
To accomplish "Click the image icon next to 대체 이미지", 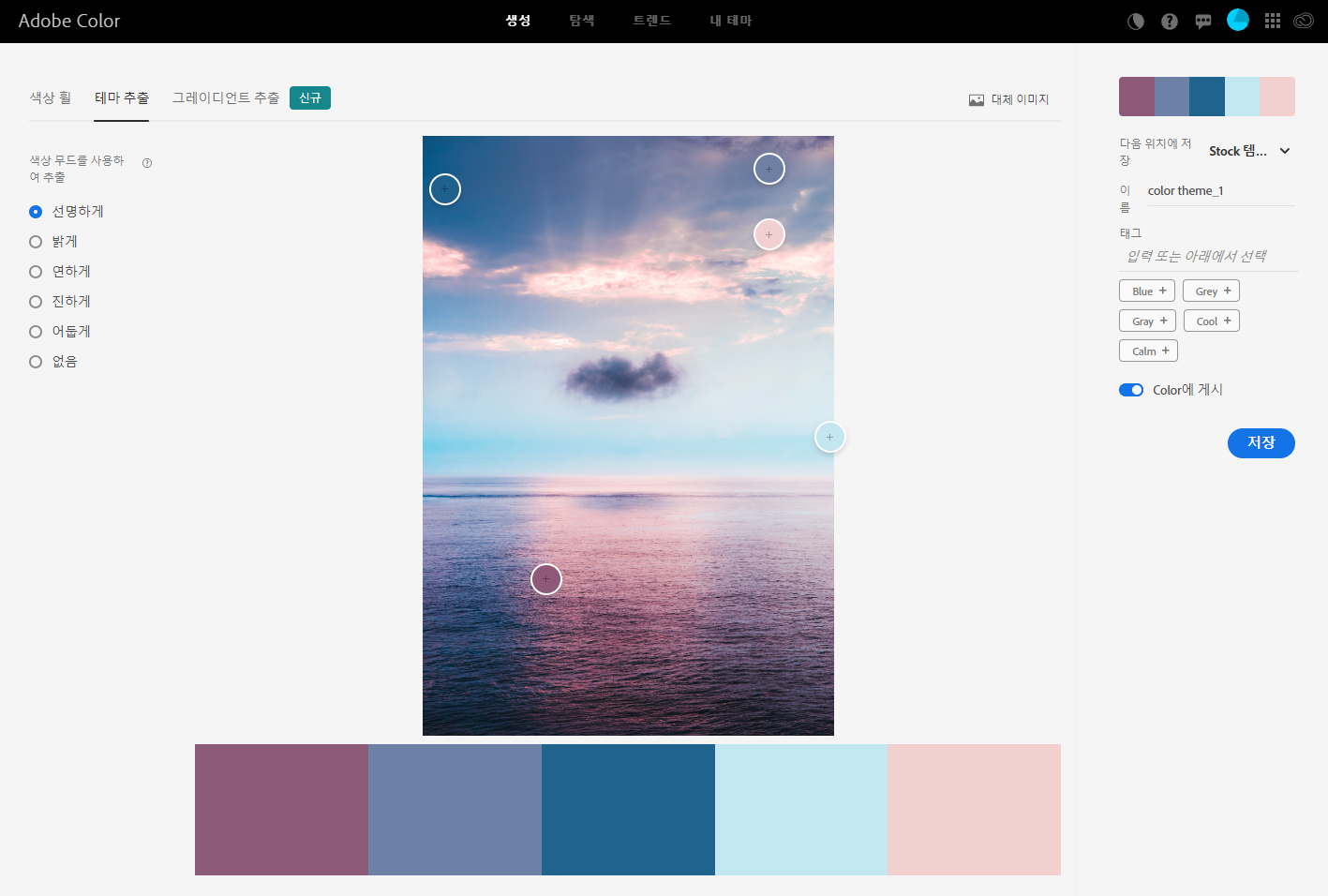I will [977, 99].
